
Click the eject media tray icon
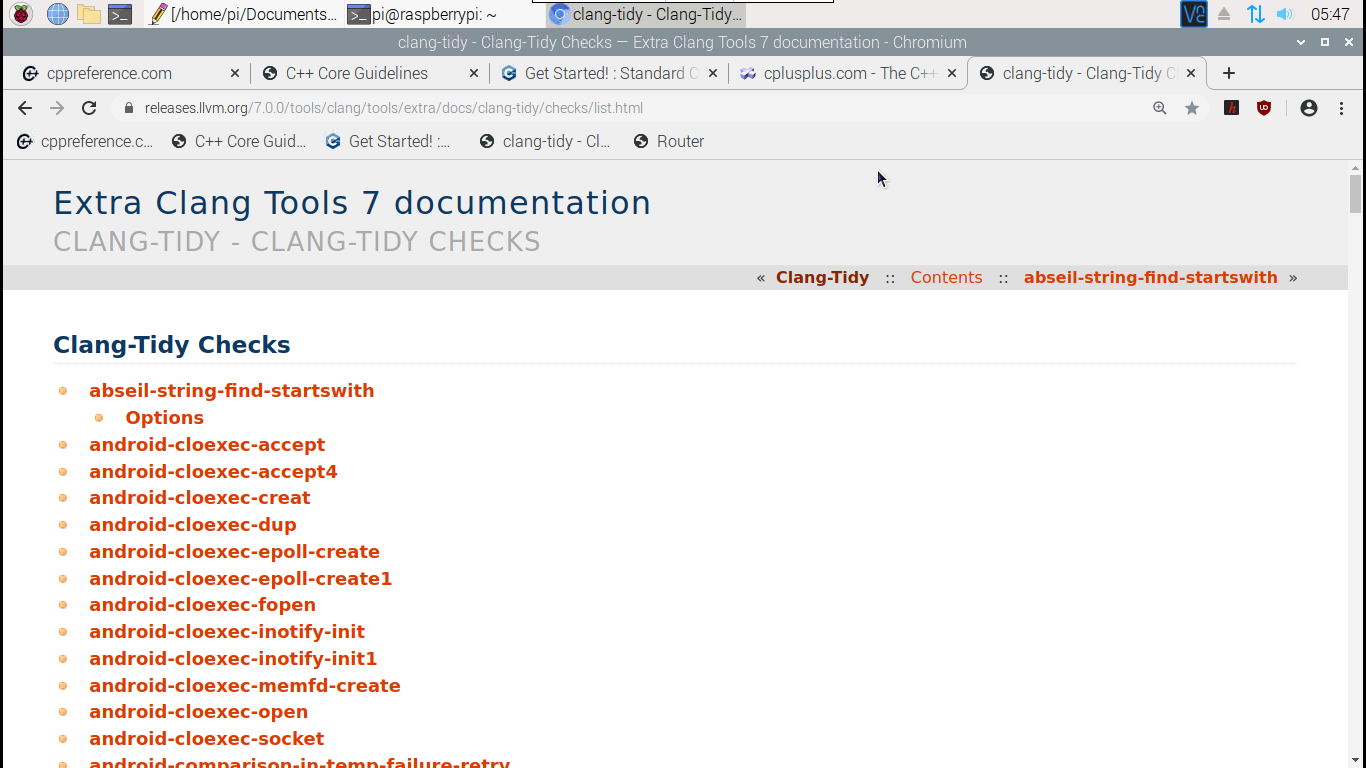pyautogui.click(x=1224, y=14)
